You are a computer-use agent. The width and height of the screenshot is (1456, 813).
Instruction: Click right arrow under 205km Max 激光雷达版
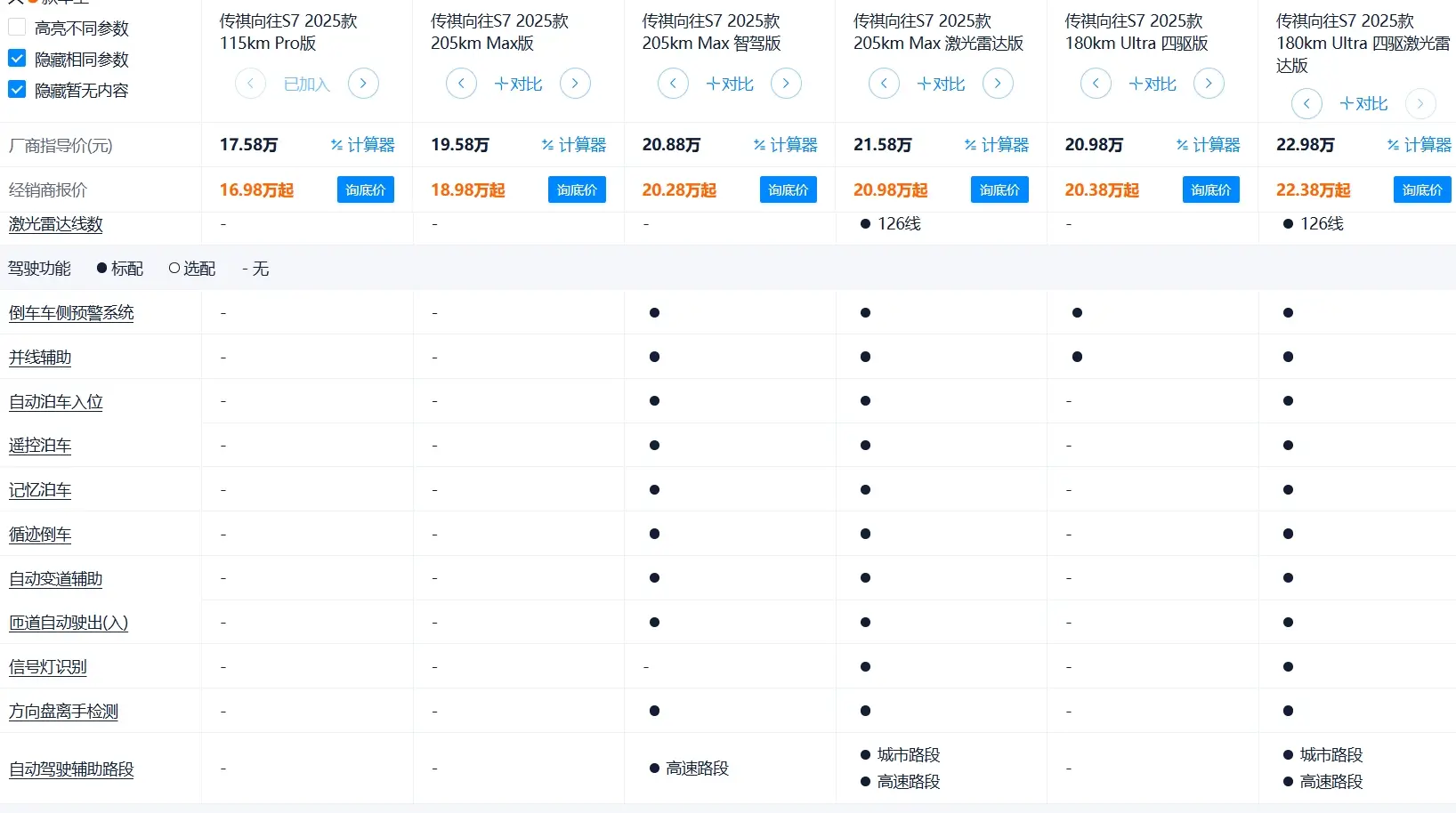[x=998, y=84]
